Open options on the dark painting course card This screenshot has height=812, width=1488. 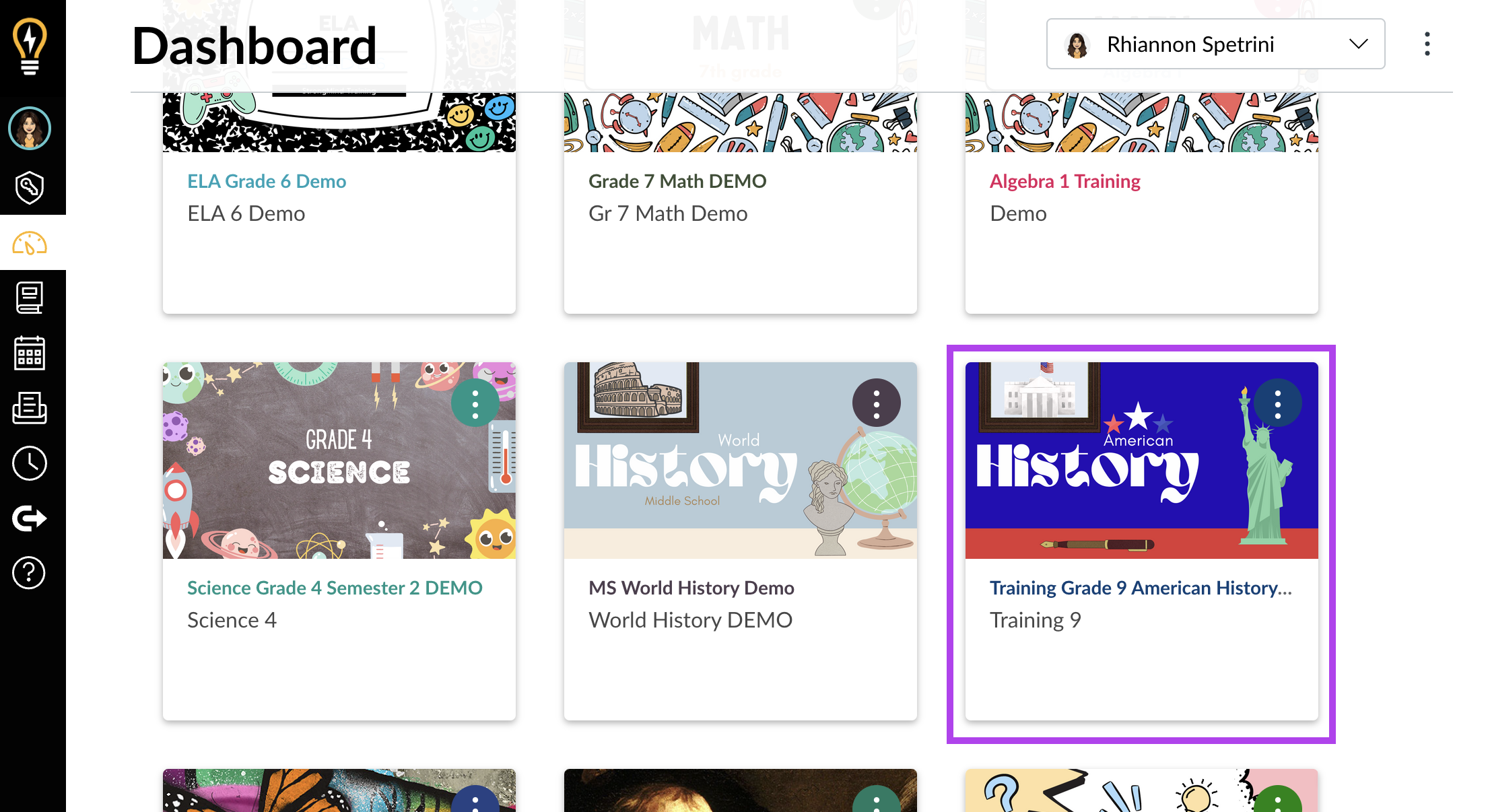point(877,799)
